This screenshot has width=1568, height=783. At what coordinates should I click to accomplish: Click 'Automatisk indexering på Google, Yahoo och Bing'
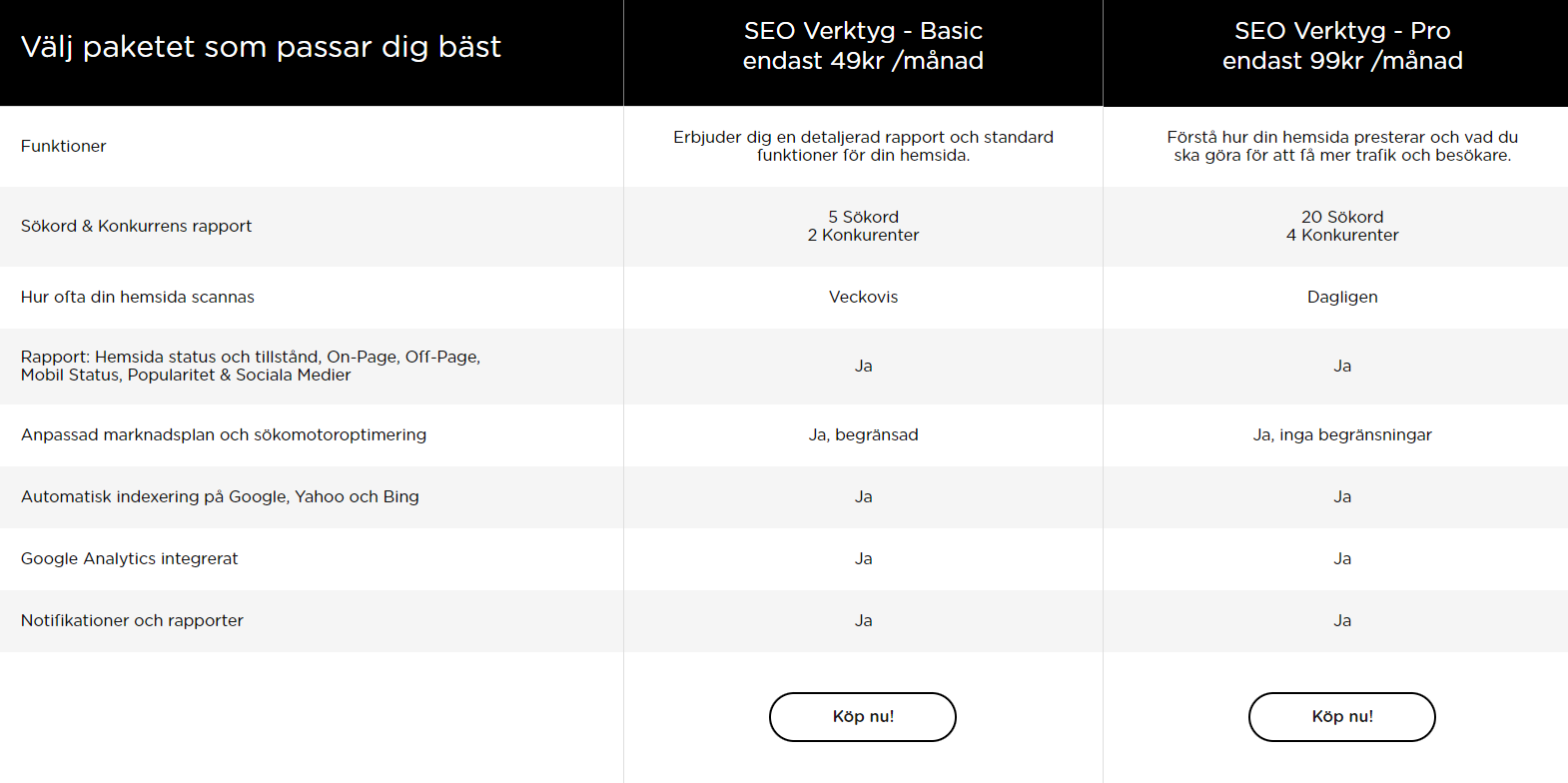(x=220, y=496)
